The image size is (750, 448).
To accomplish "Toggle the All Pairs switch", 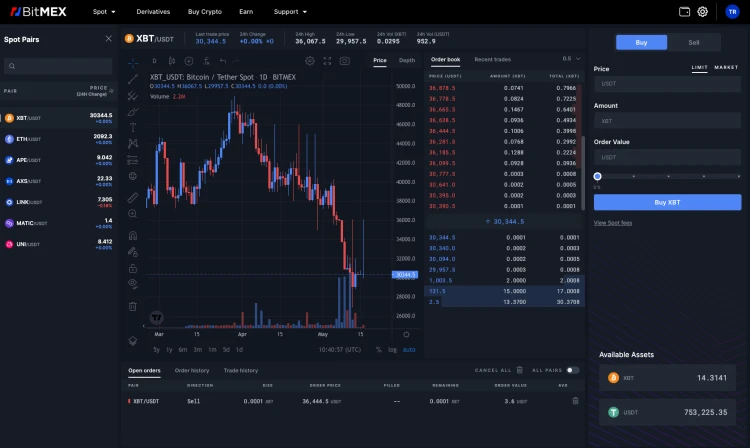I will 573,370.
